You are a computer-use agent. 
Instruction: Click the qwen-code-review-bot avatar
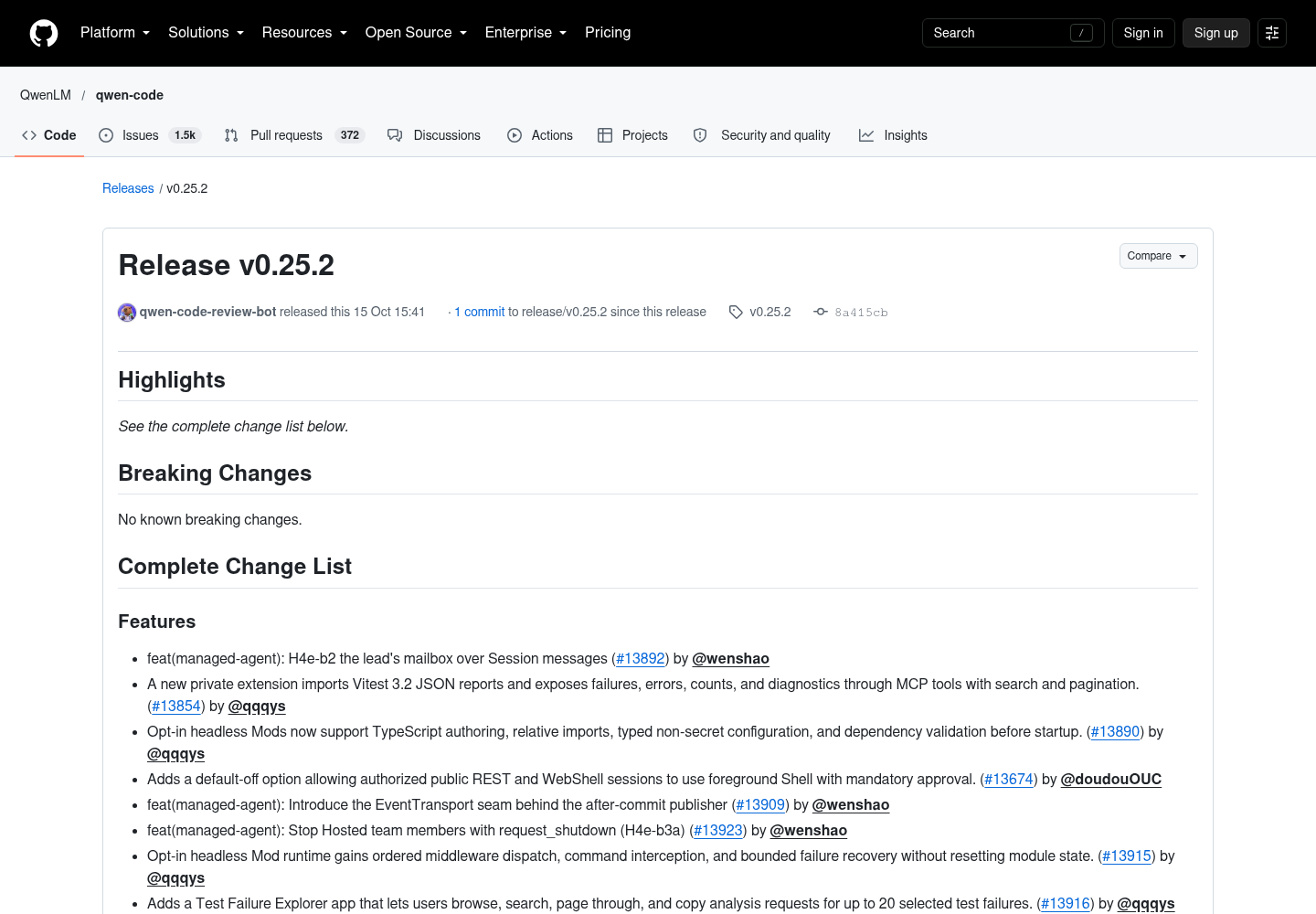coord(127,313)
